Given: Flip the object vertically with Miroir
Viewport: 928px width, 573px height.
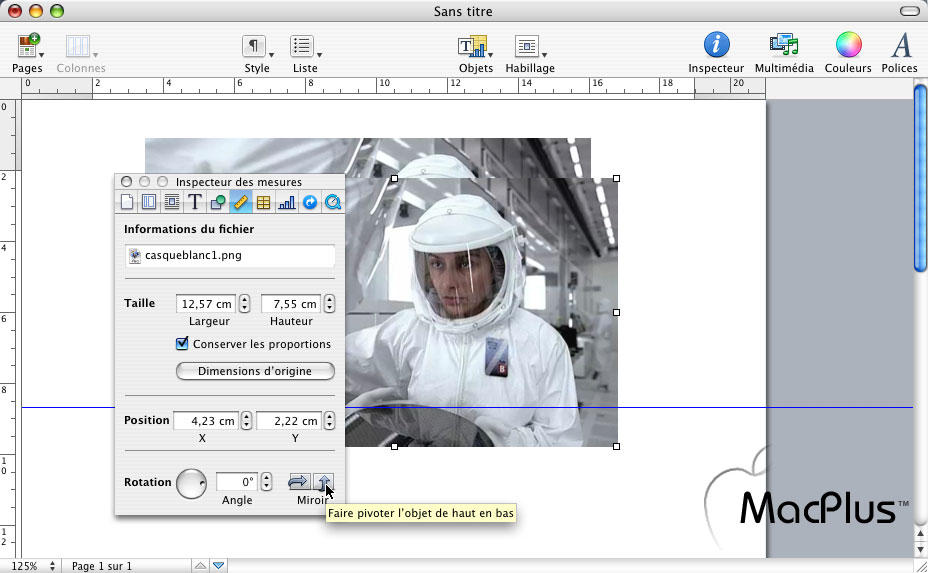Looking at the screenshot, I should coord(323,482).
